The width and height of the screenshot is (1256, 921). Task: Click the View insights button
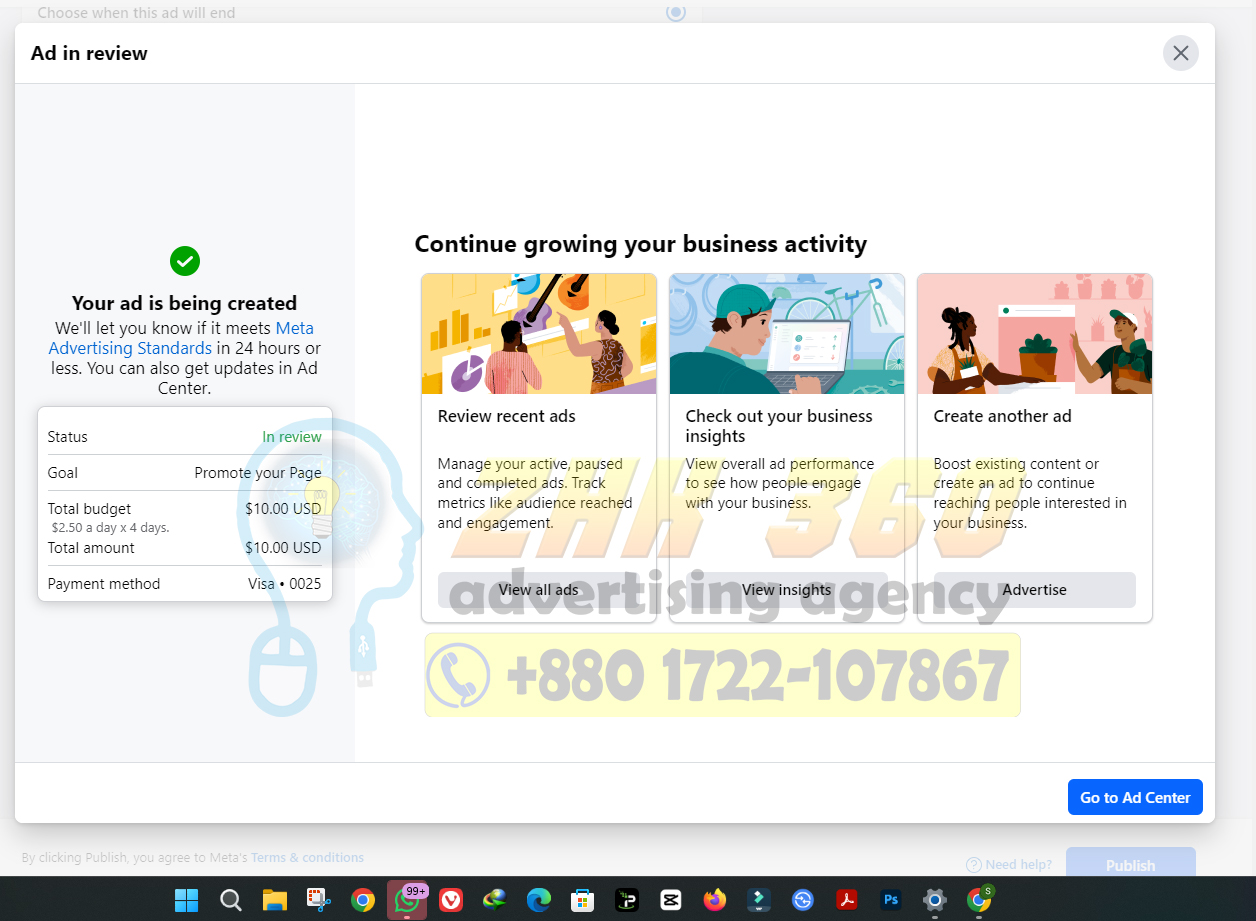[787, 590]
